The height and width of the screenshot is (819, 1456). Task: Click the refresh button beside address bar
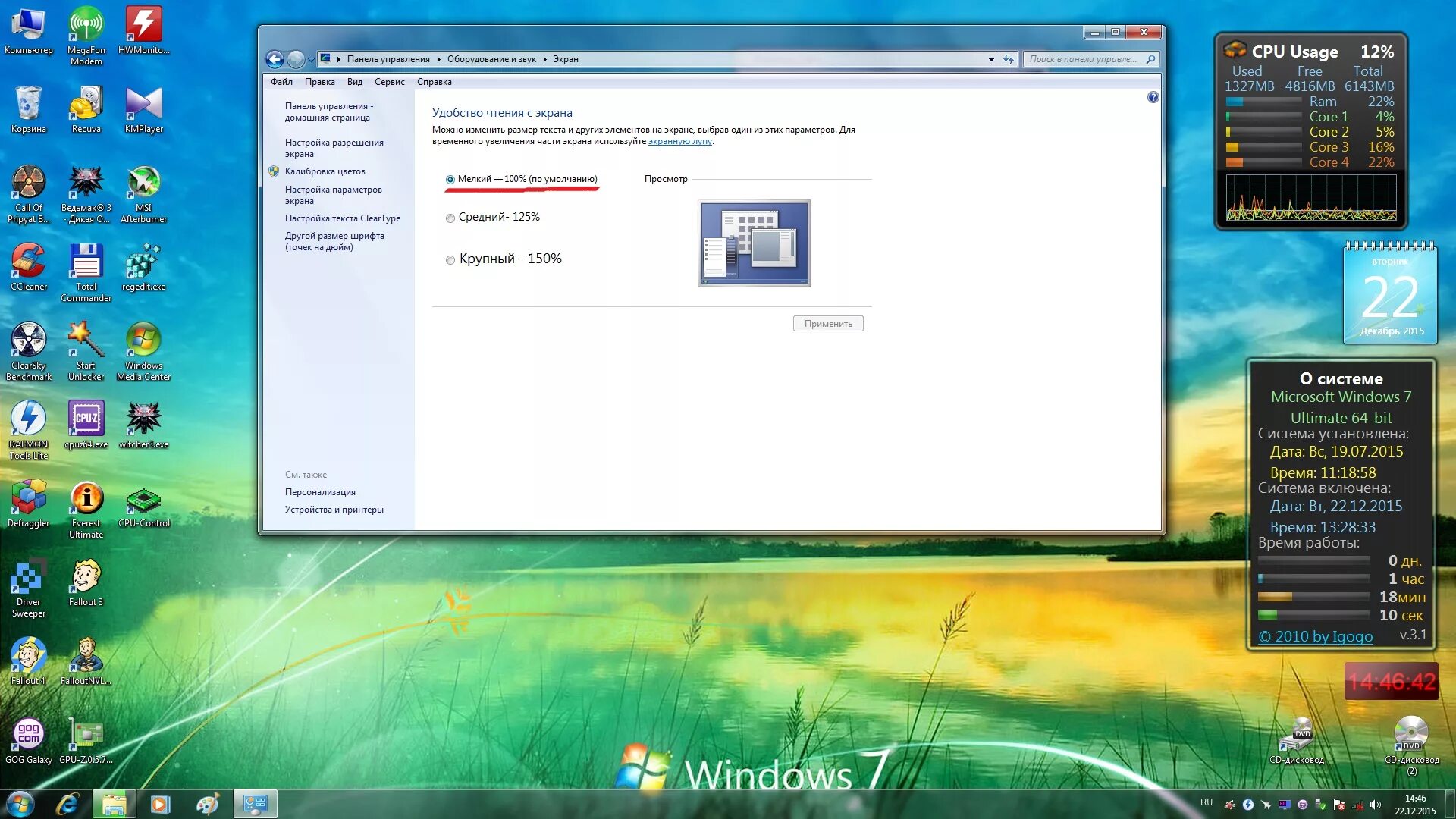1009,59
